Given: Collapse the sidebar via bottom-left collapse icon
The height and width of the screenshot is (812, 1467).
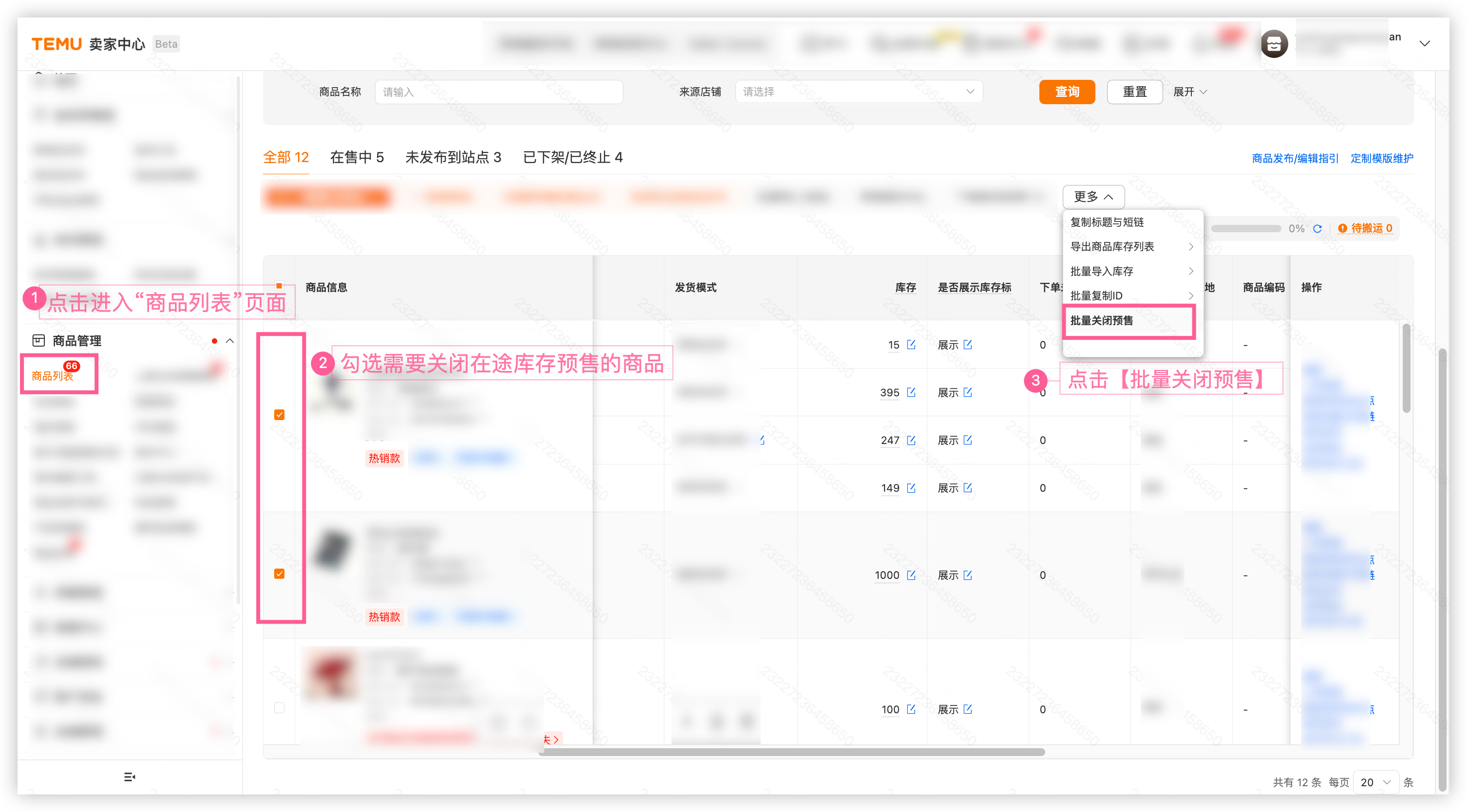Looking at the screenshot, I should pyautogui.click(x=130, y=776).
